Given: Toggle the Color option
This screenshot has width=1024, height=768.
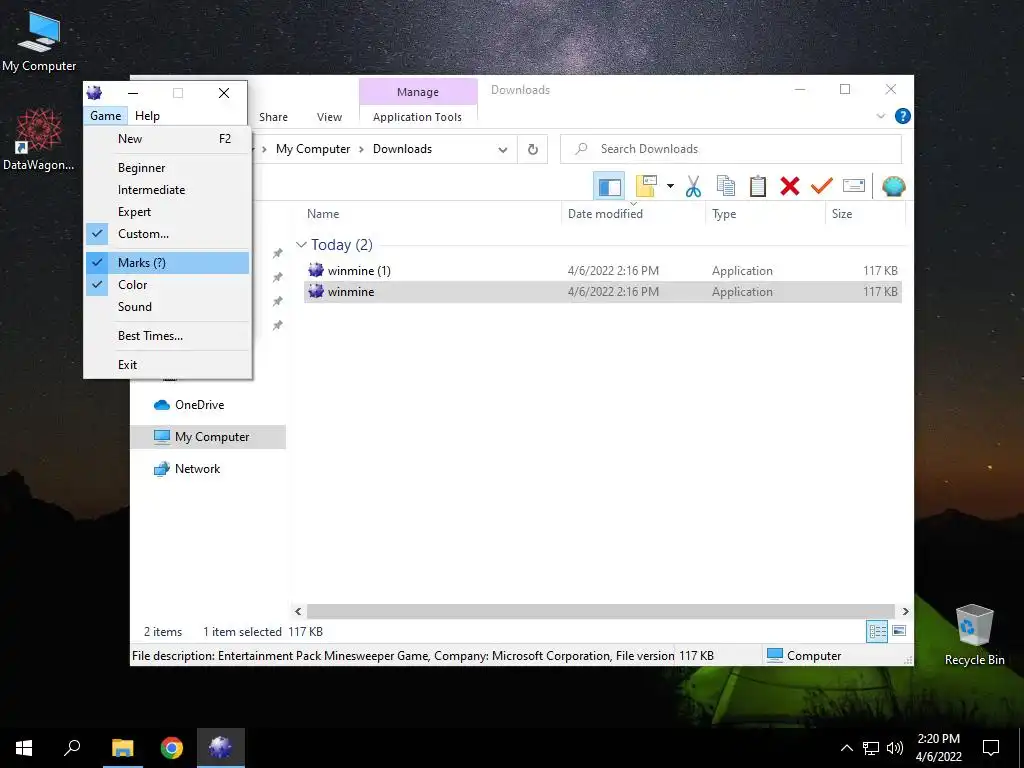Looking at the screenshot, I should [x=167, y=285].
